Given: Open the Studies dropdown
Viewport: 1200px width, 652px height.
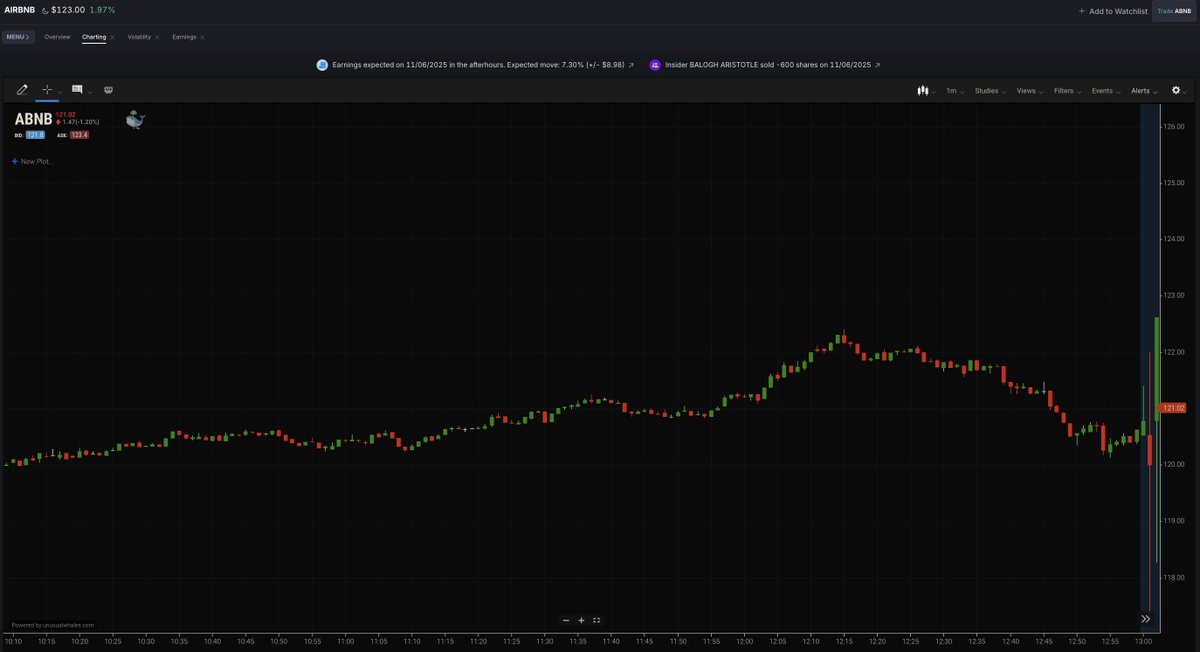Looking at the screenshot, I should point(990,91).
